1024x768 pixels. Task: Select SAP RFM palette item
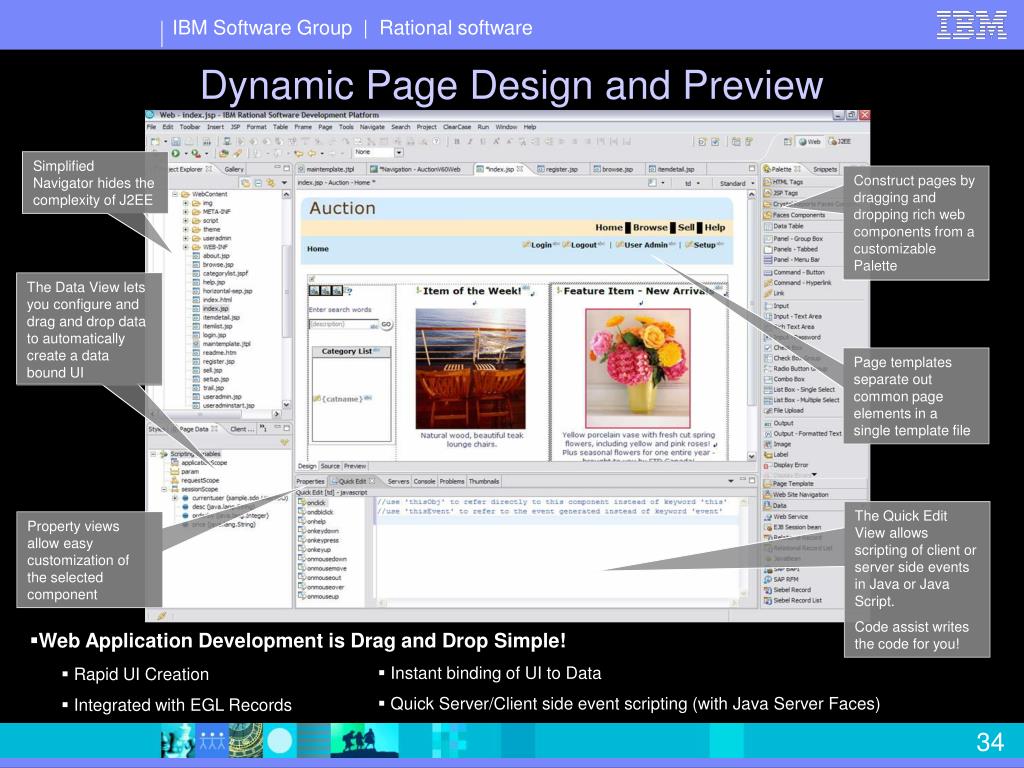tap(781, 579)
